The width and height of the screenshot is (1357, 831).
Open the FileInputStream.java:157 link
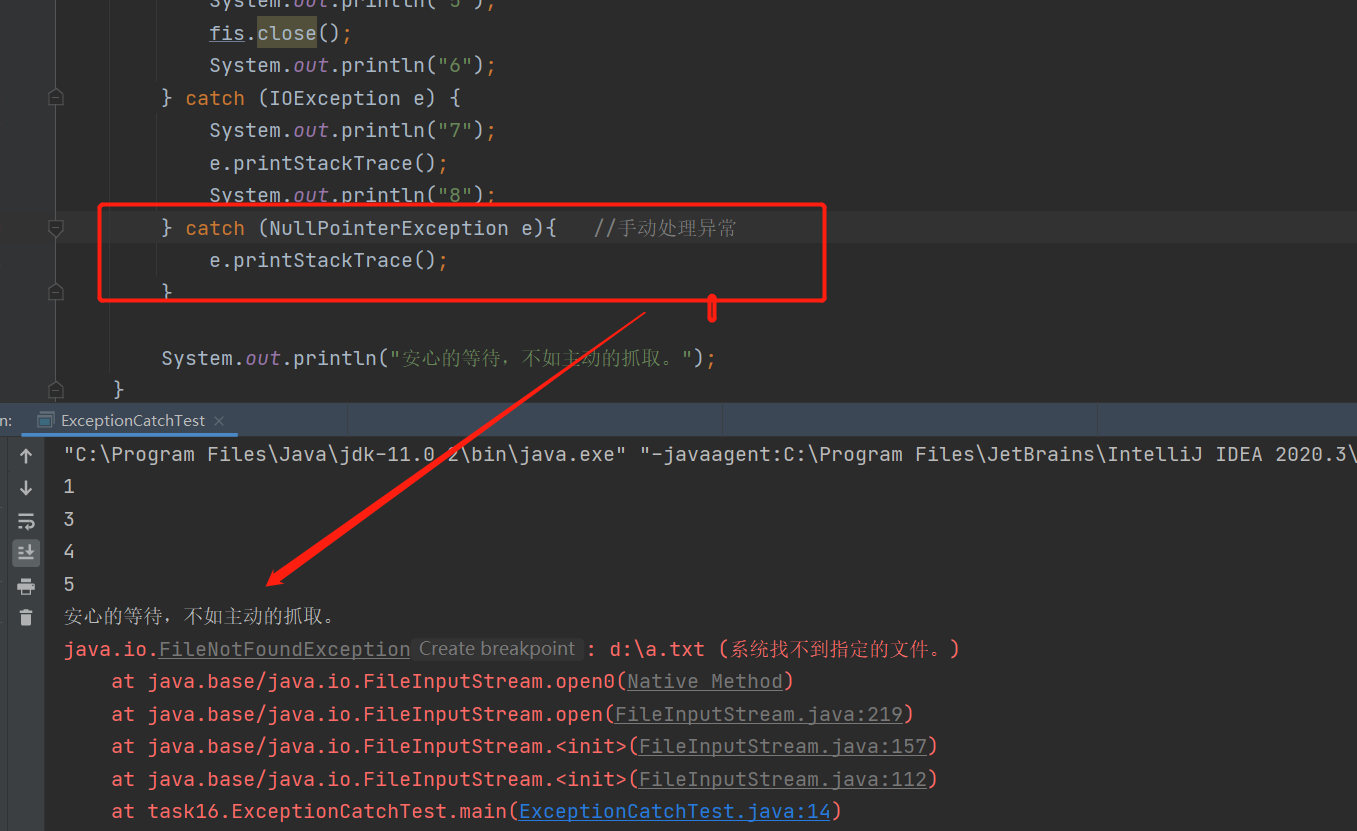[783, 746]
